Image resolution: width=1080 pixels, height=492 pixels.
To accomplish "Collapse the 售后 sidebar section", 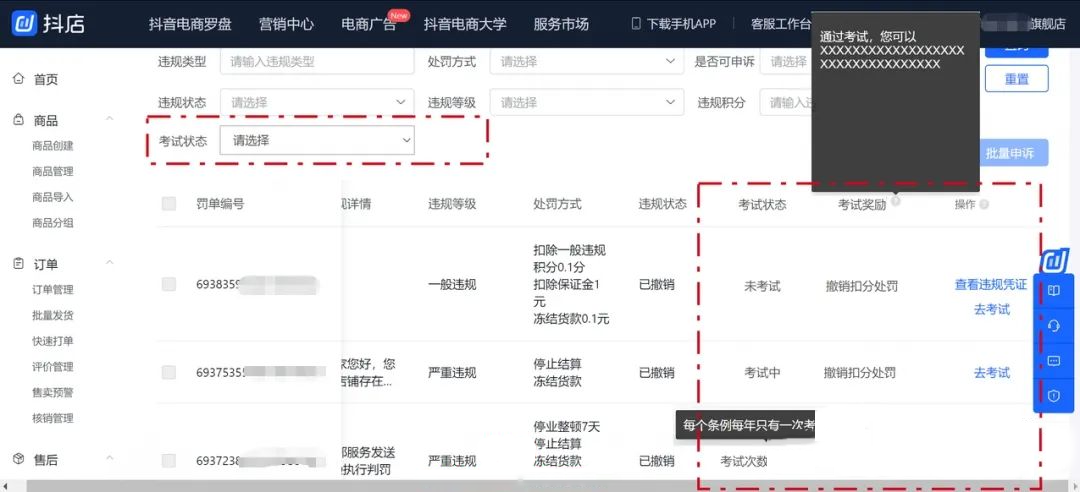I will point(110,458).
